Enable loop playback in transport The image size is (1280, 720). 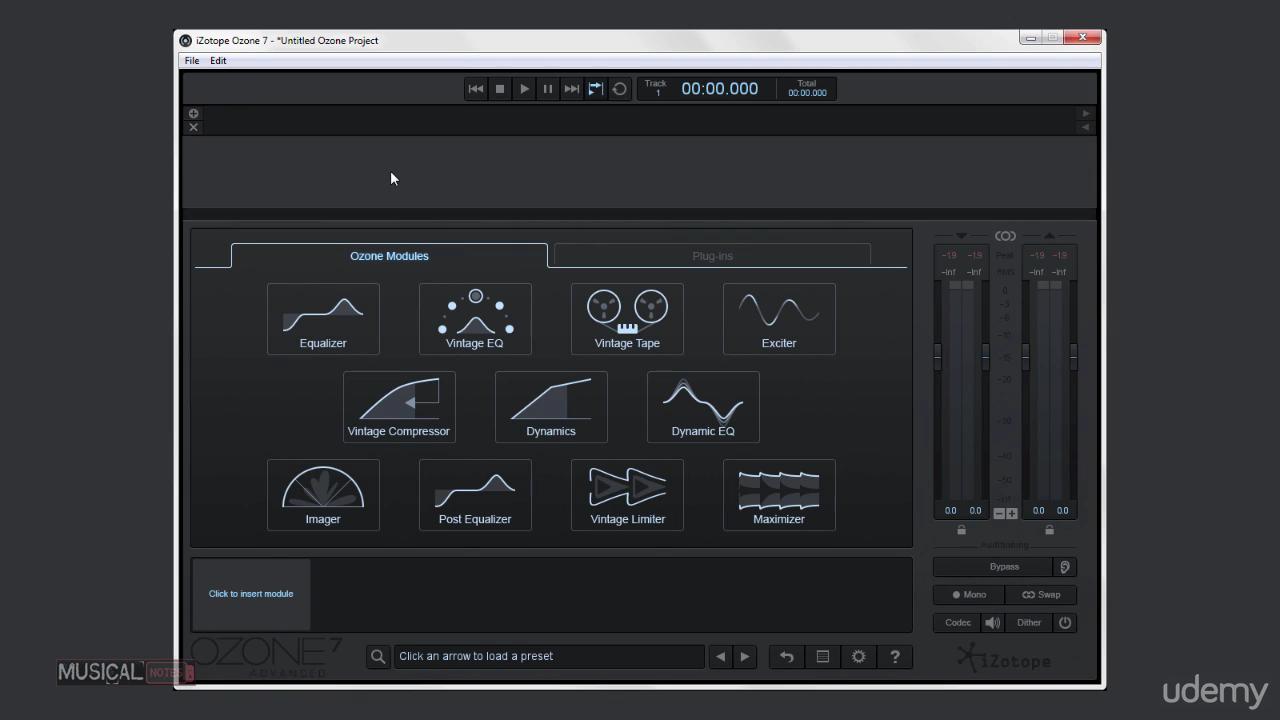pos(619,89)
